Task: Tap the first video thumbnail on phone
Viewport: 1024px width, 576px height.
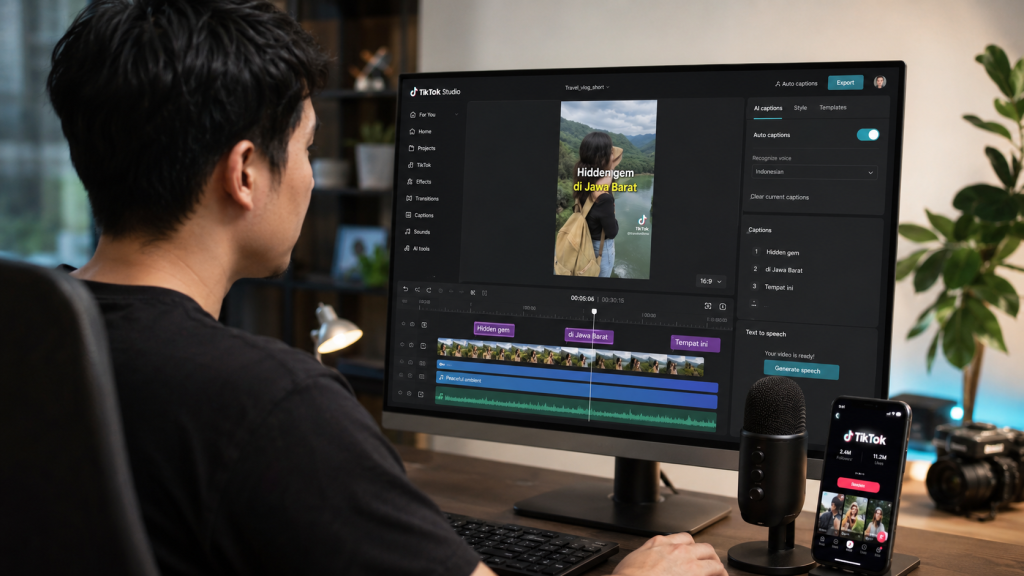Action: click(831, 513)
